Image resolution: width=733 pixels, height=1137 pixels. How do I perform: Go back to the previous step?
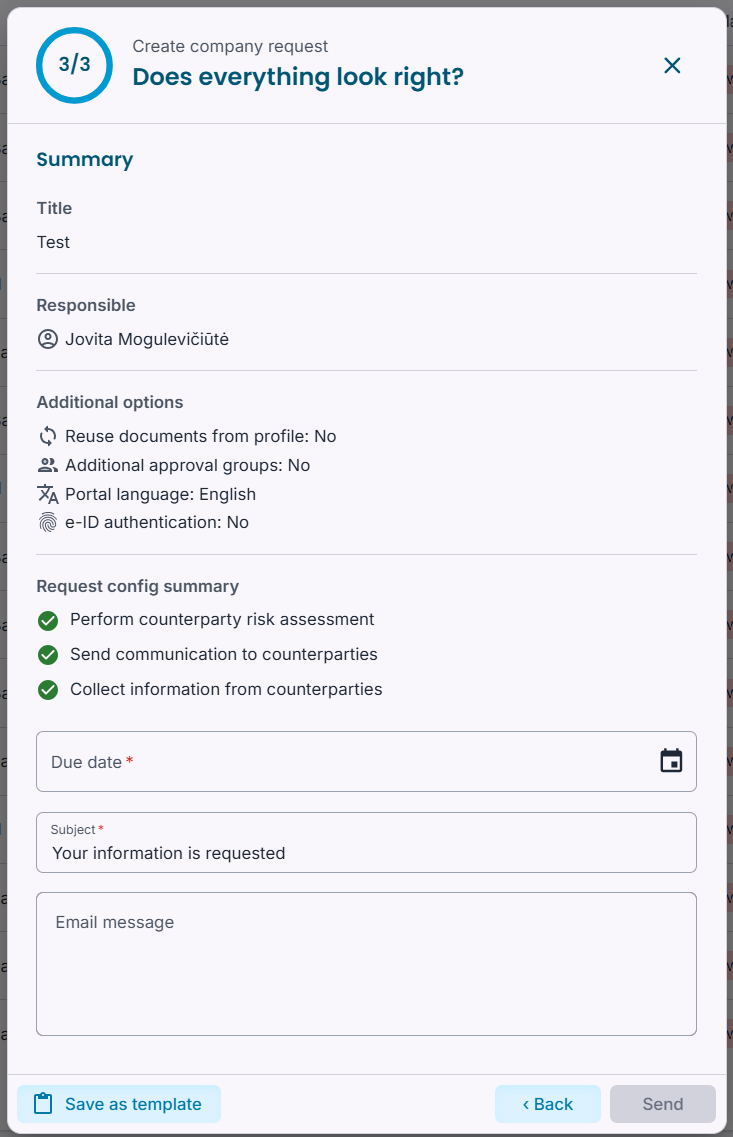coord(547,1104)
